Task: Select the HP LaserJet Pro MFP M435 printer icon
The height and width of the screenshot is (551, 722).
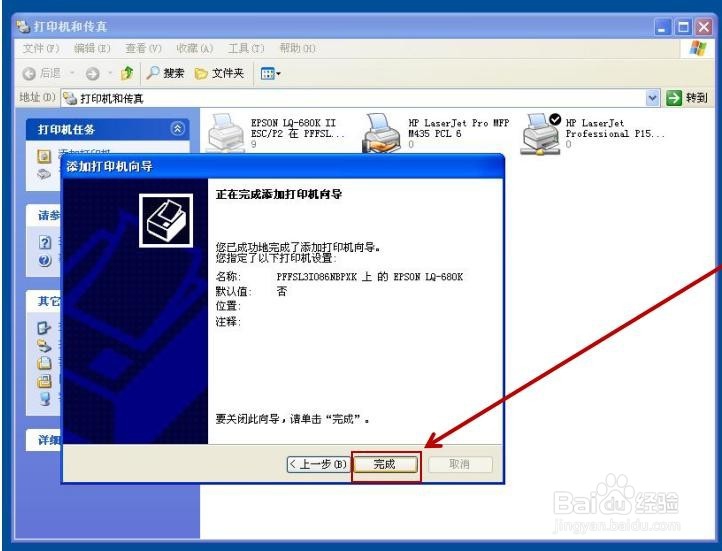Action: pyautogui.click(x=381, y=133)
